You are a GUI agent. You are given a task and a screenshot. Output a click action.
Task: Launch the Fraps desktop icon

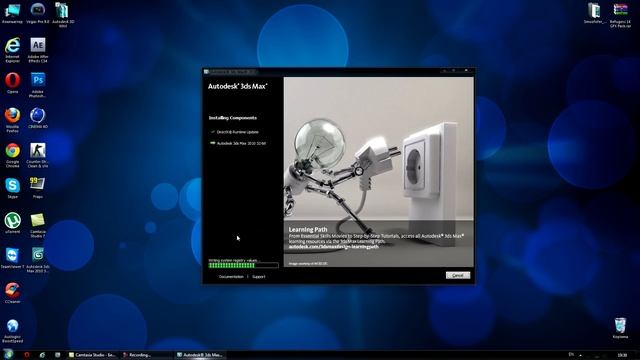(38, 188)
